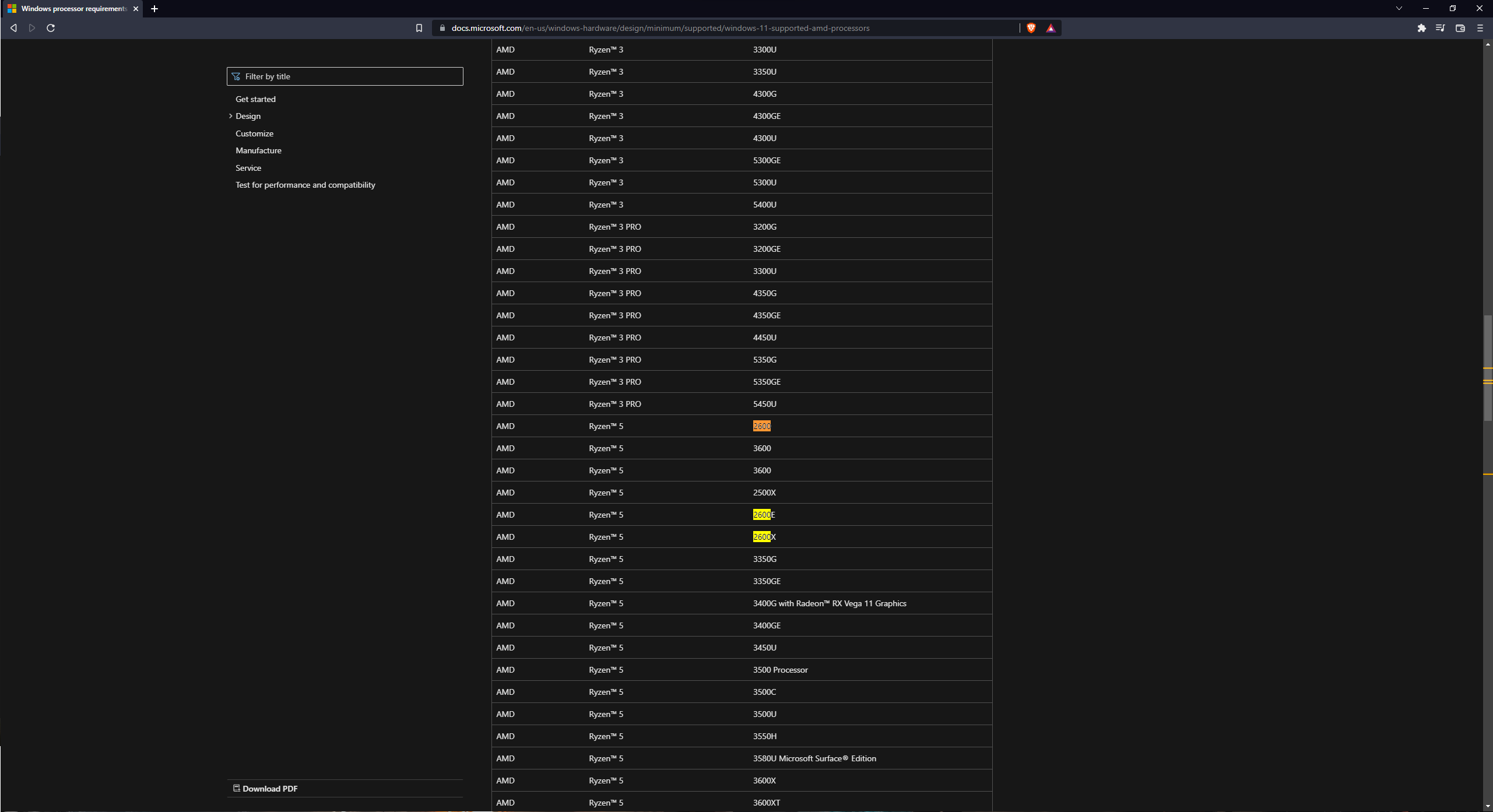Click the vertical scrollbar thumb
This screenshot has width=1493, height=812.
1488,367
